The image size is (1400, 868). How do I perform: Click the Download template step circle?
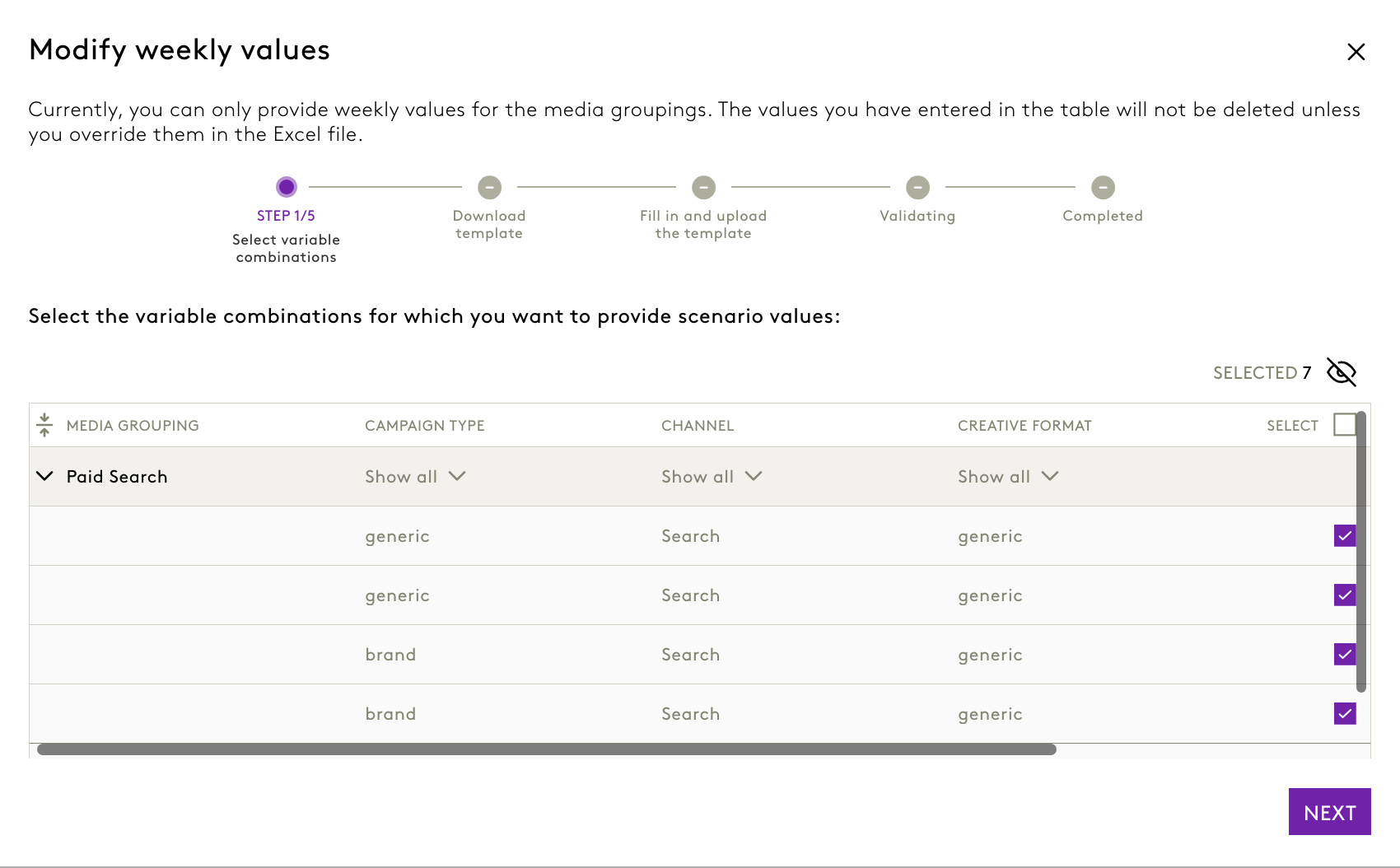(489, 187)
